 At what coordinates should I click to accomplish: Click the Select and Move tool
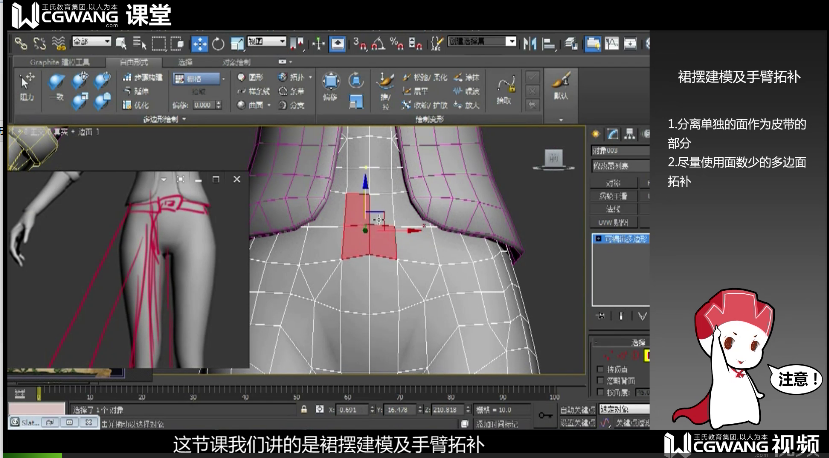(199, 43)
